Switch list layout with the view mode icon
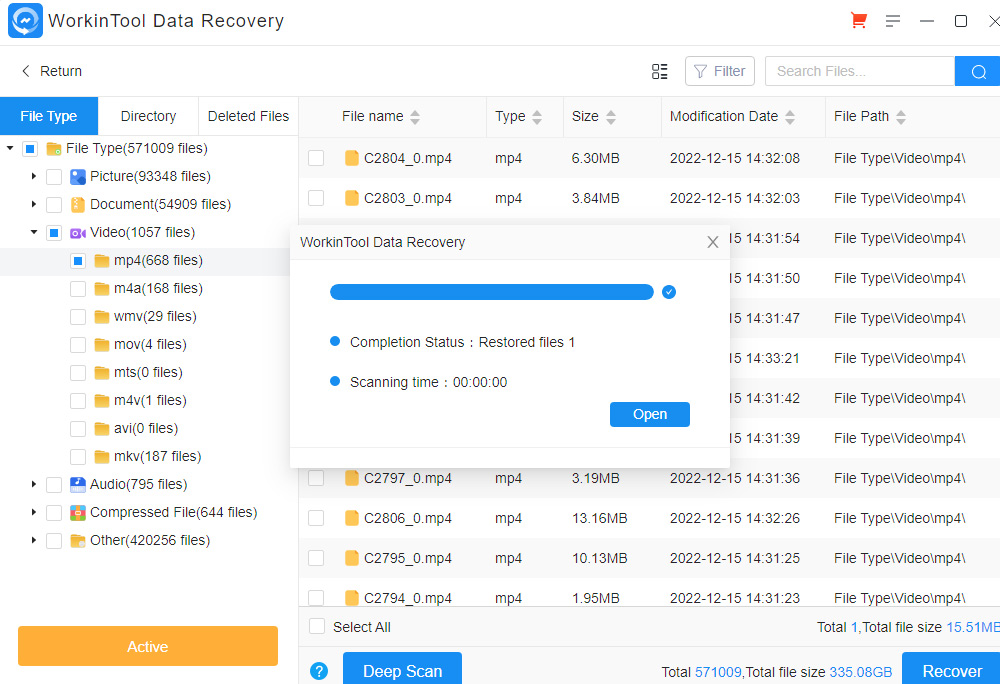 [659, 71]
